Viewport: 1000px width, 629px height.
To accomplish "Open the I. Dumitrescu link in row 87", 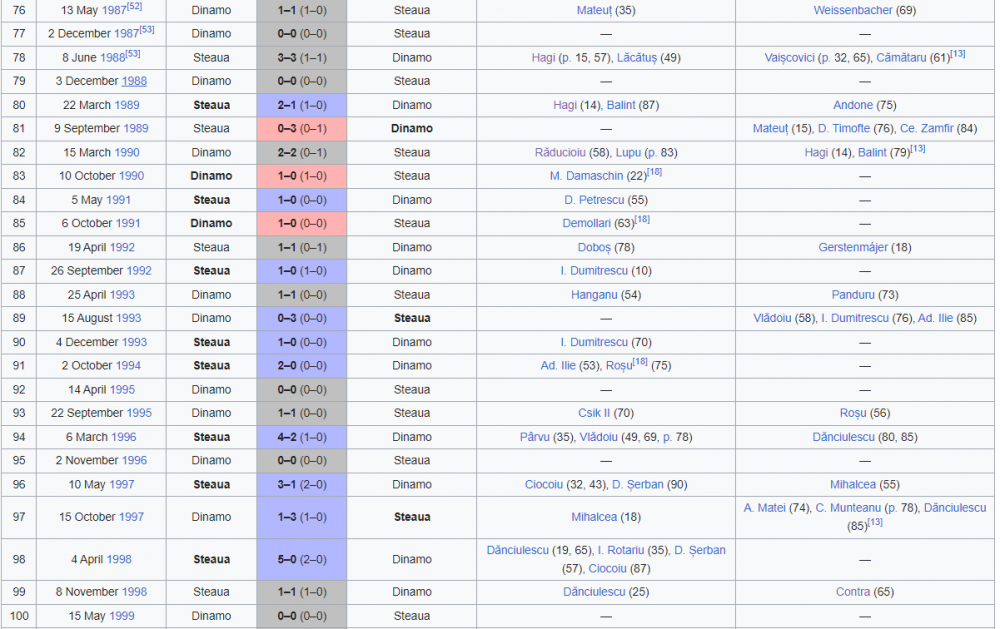I will pyautogui.click(x=594, y=270).
